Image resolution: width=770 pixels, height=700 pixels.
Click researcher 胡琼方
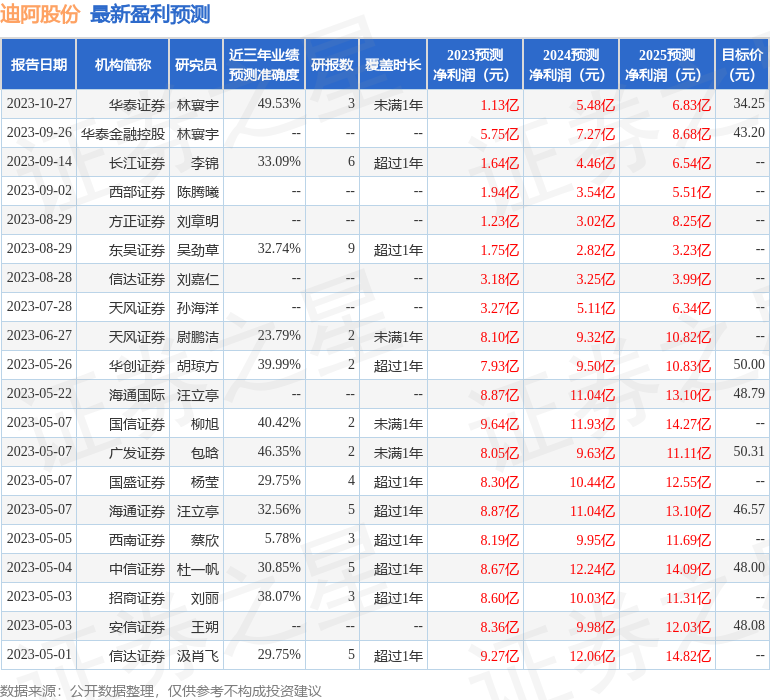click(x=198, y=366)
